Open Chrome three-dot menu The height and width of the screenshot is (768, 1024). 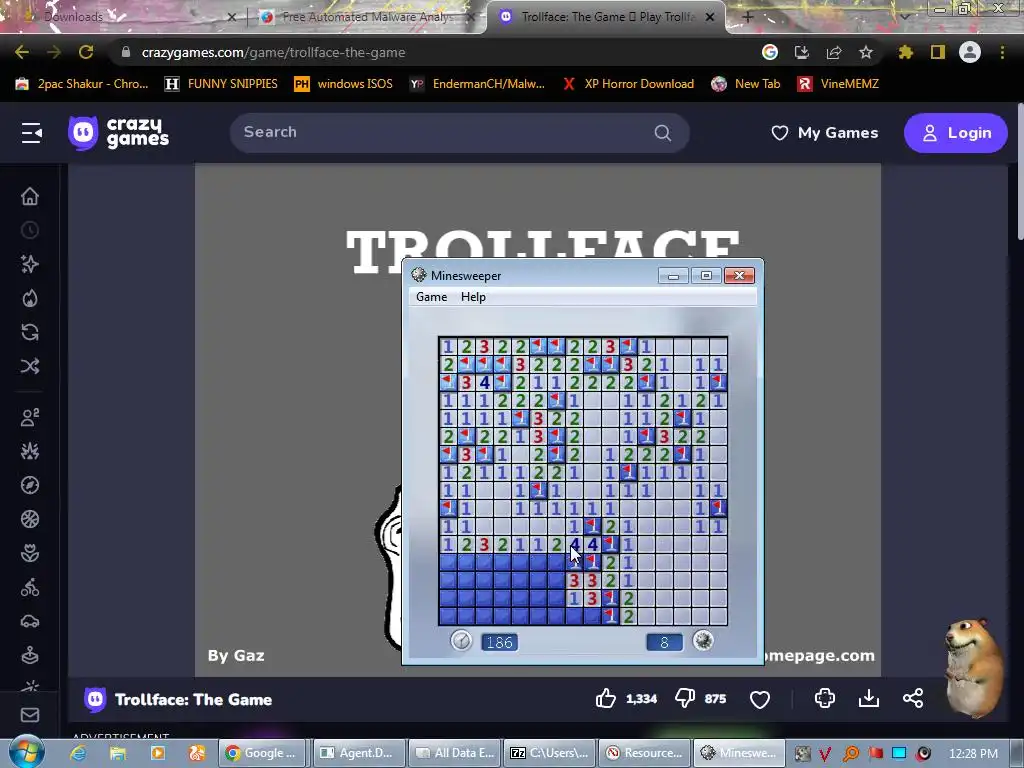point(1002,52)
